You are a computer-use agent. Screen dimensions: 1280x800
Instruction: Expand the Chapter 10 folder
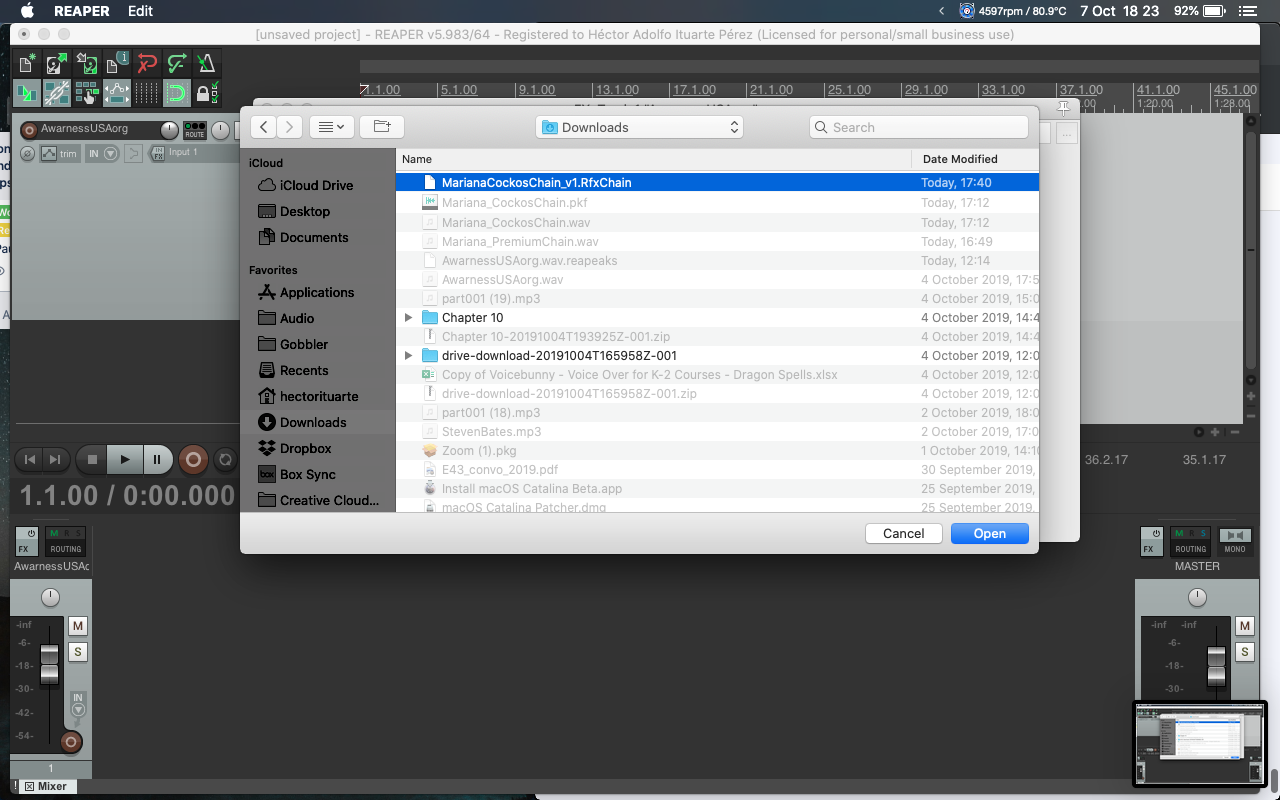pos(408,318)
